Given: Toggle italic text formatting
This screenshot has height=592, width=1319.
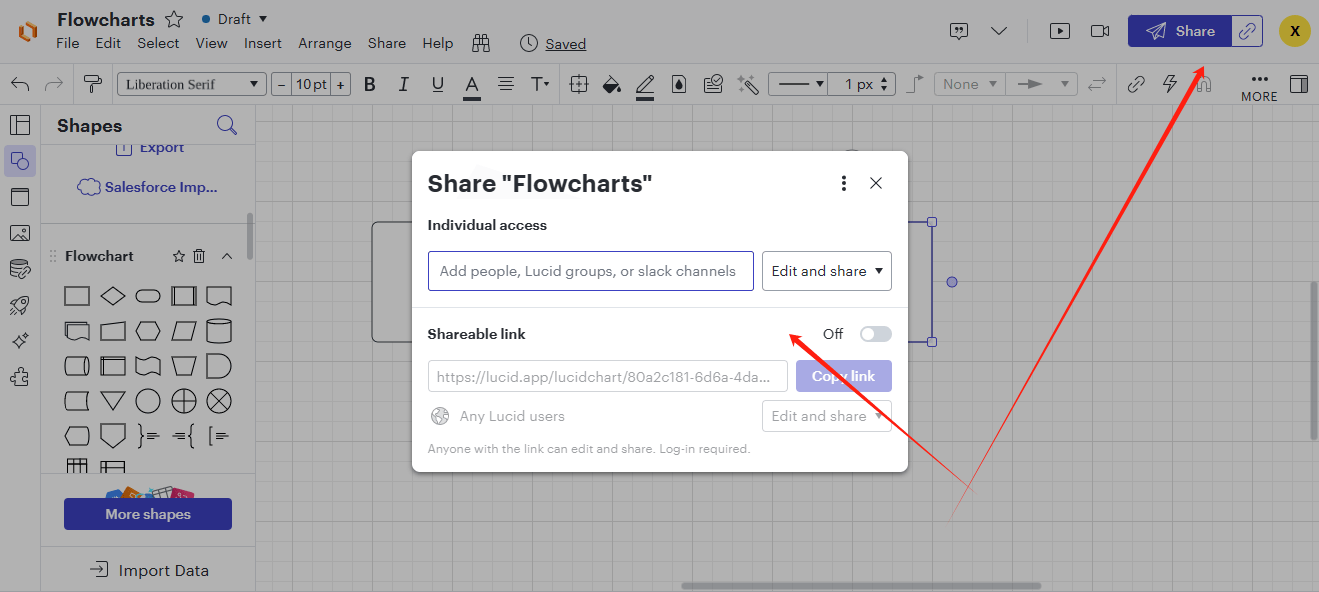Looking at the screenshot, I should pyautogui.click(x=404, y=84).
